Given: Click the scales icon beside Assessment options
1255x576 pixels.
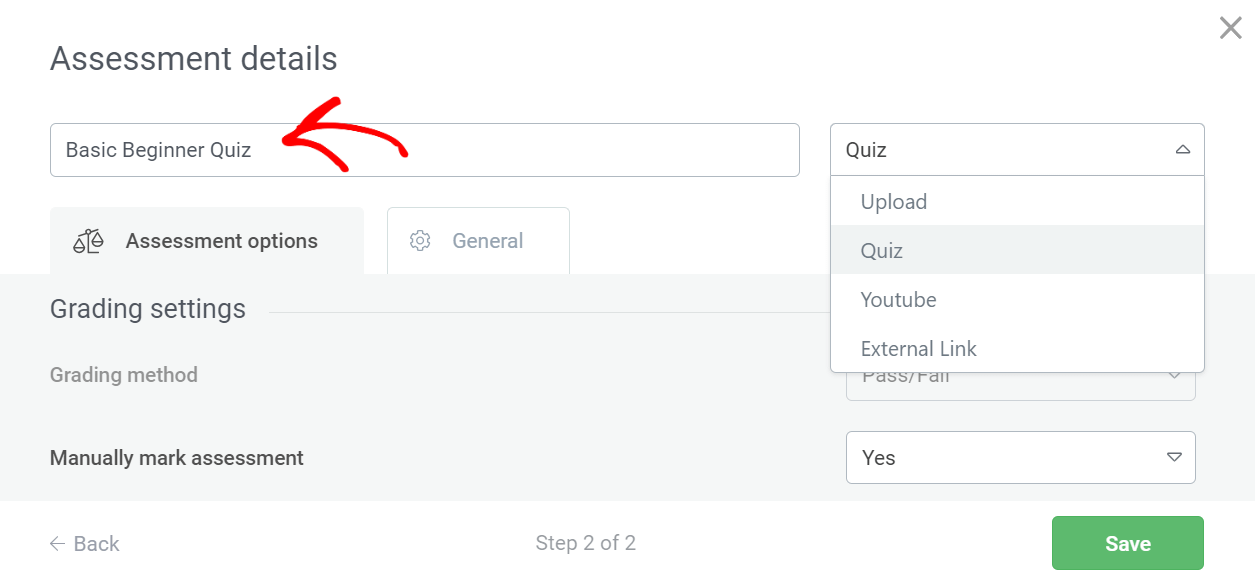Looking at the screenshot, I should pyautogui.click(x=89, y=241).
